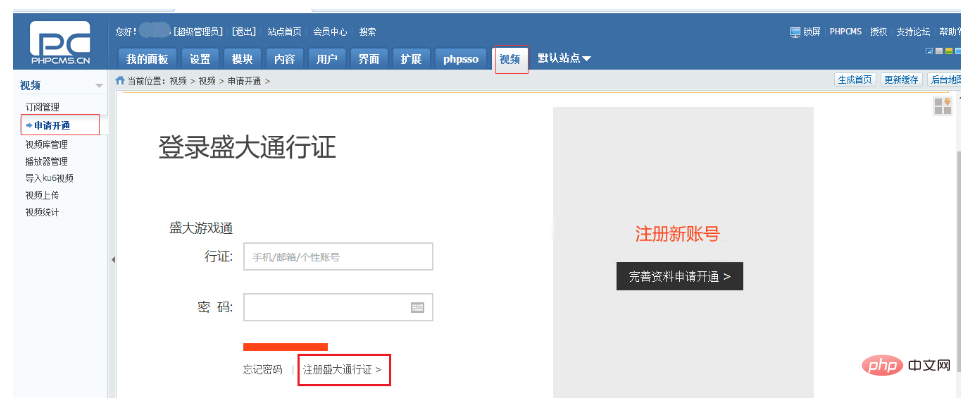The image size is (961, 398).
Task: Select the gray color theme swatch
Action: [939, 52]
